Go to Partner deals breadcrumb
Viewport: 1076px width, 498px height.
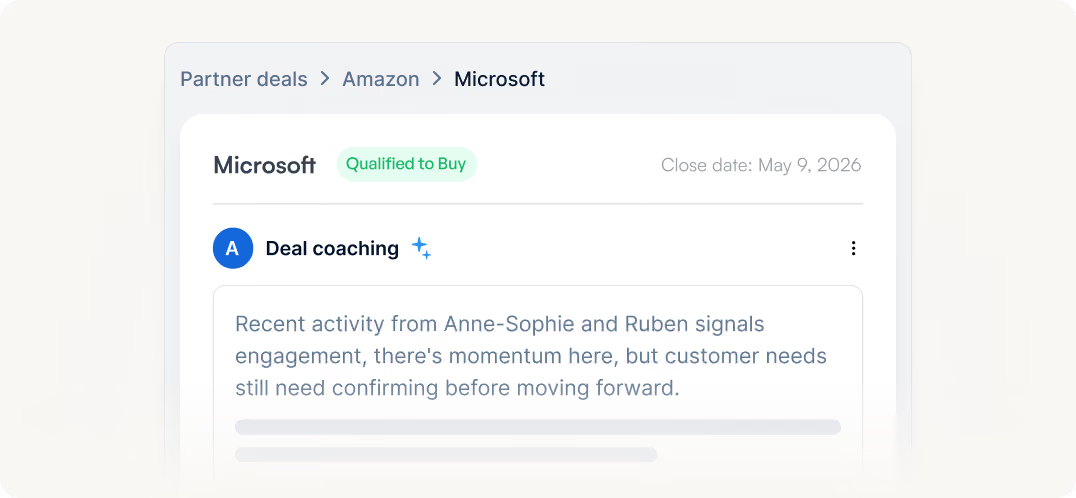pos(244,79)
